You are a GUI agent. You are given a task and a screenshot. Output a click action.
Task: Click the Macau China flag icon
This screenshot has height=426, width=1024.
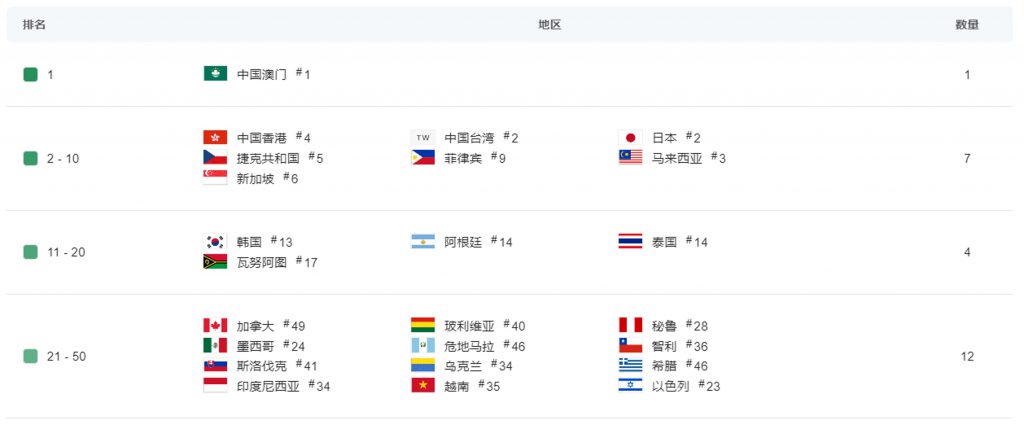point(215,73)
